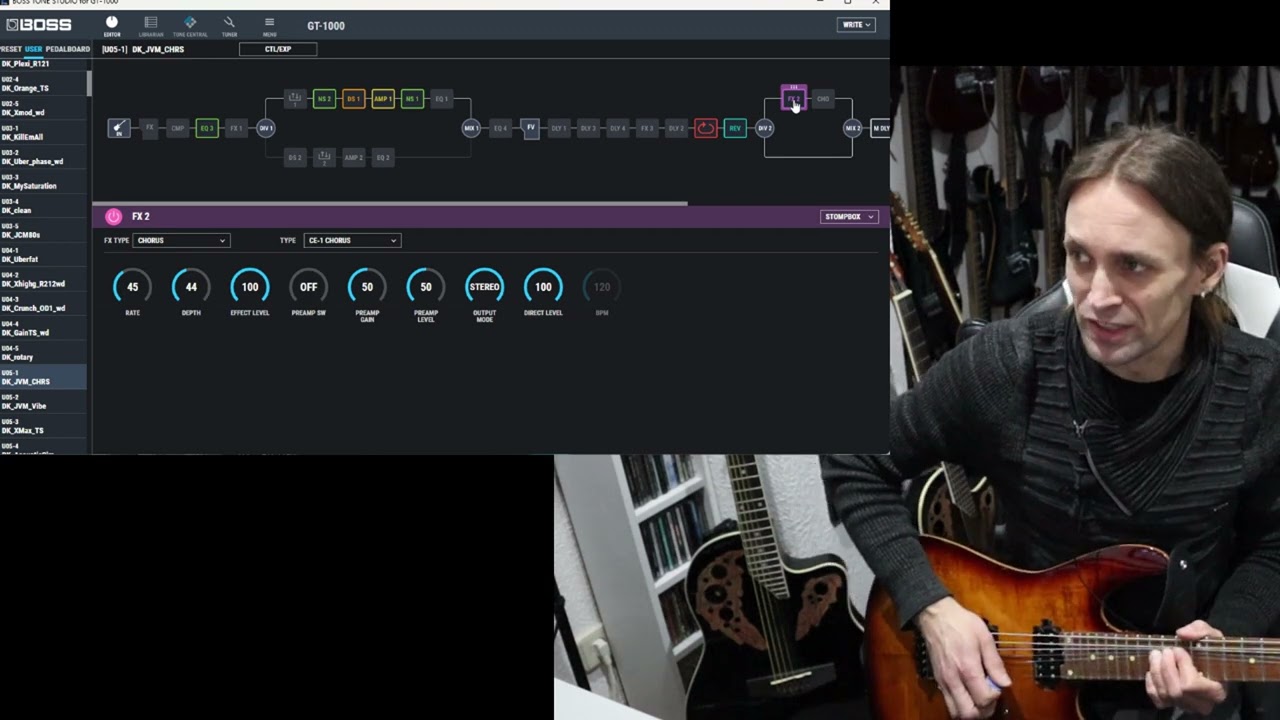
Task: Adjust the DIRECT LEVEL knob
Action: point(543,287)
